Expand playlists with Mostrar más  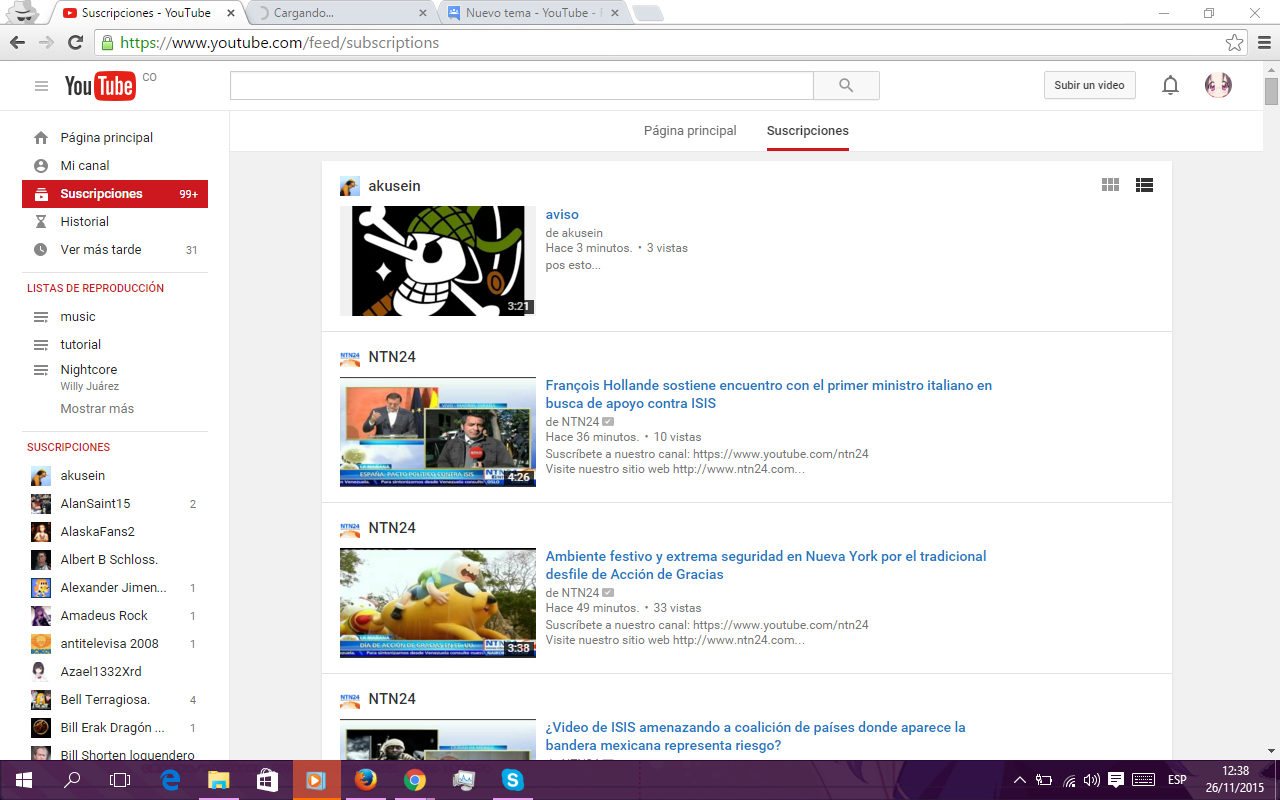pos(97,409)
